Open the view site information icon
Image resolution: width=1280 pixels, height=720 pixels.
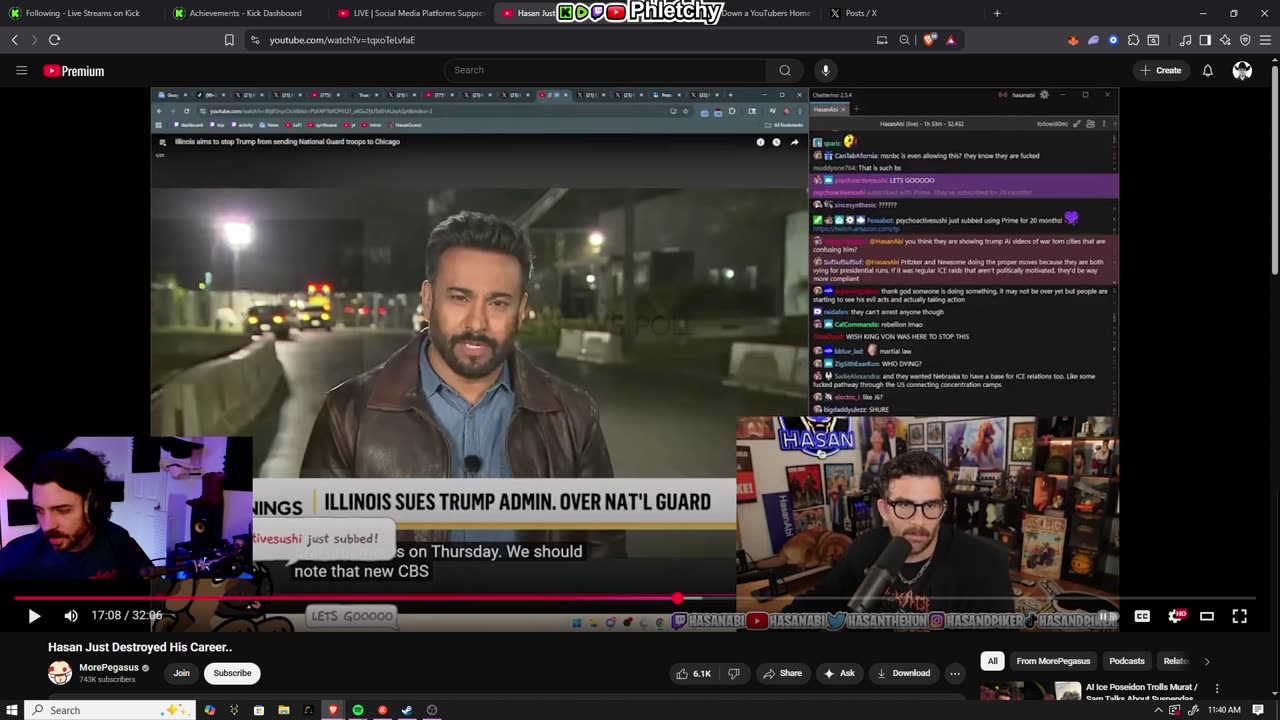coord(255,40)
